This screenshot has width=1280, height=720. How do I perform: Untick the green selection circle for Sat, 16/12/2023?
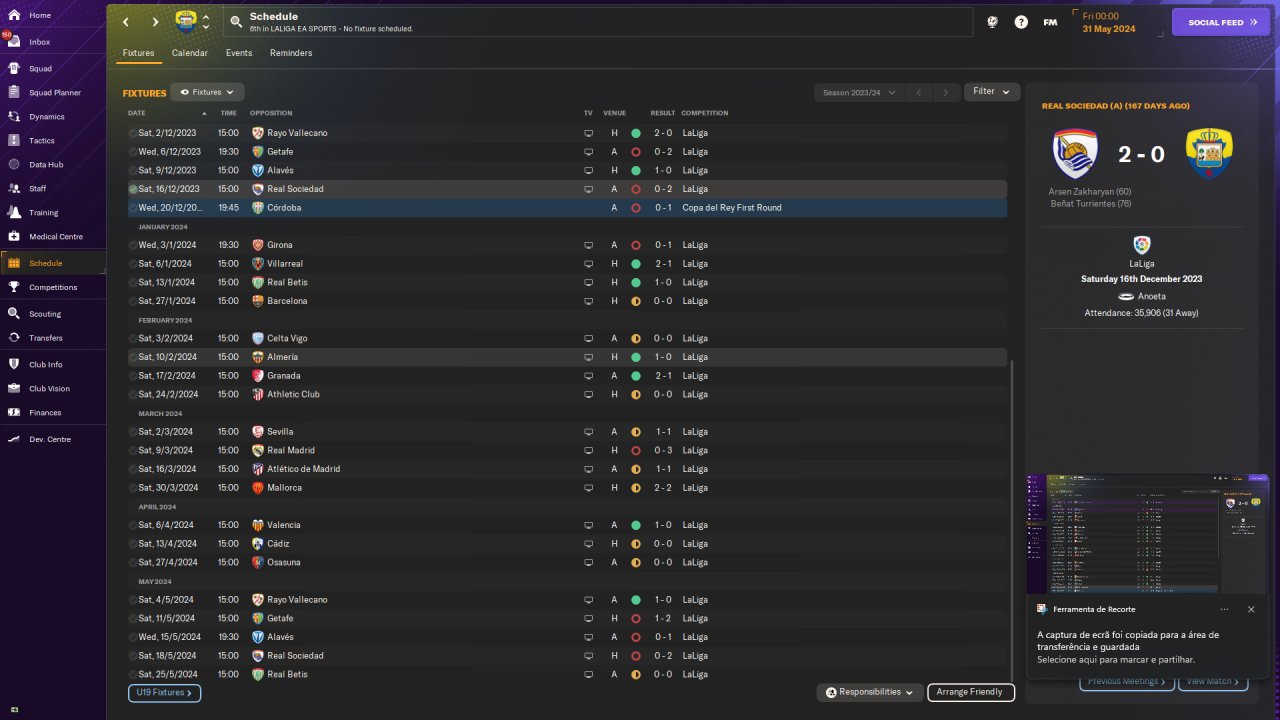click(x=133, y=189)
